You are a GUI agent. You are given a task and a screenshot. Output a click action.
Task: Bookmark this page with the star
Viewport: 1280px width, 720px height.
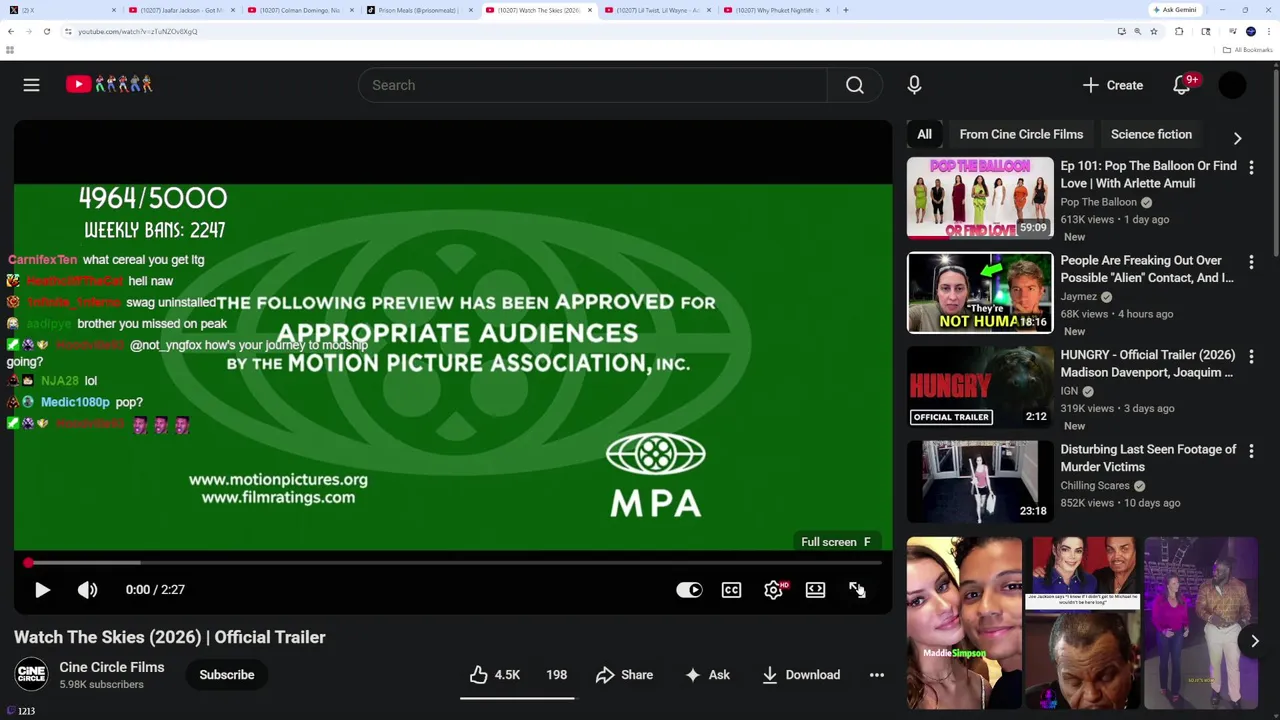coord(1154,31)
